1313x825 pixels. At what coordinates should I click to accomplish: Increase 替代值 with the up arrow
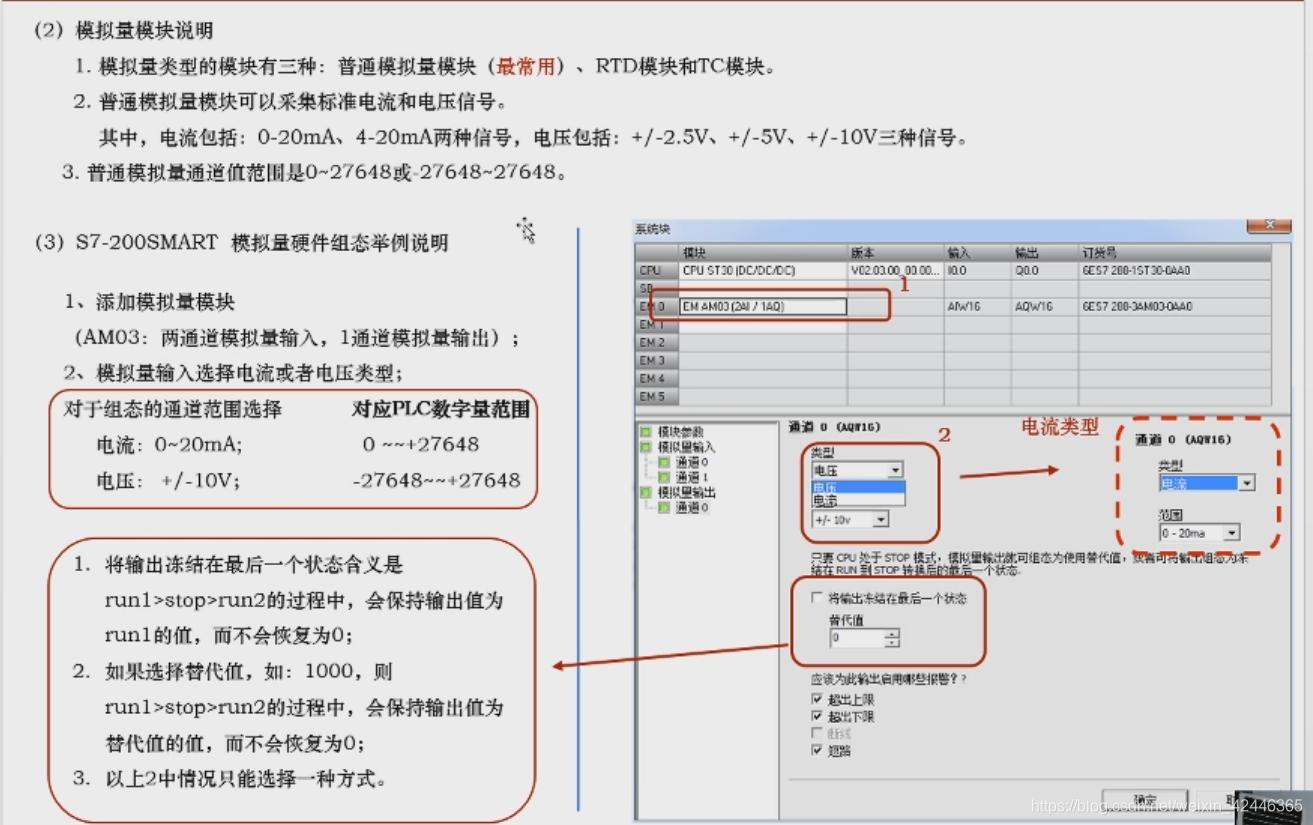pyautogui.click(x=892, y=633)
